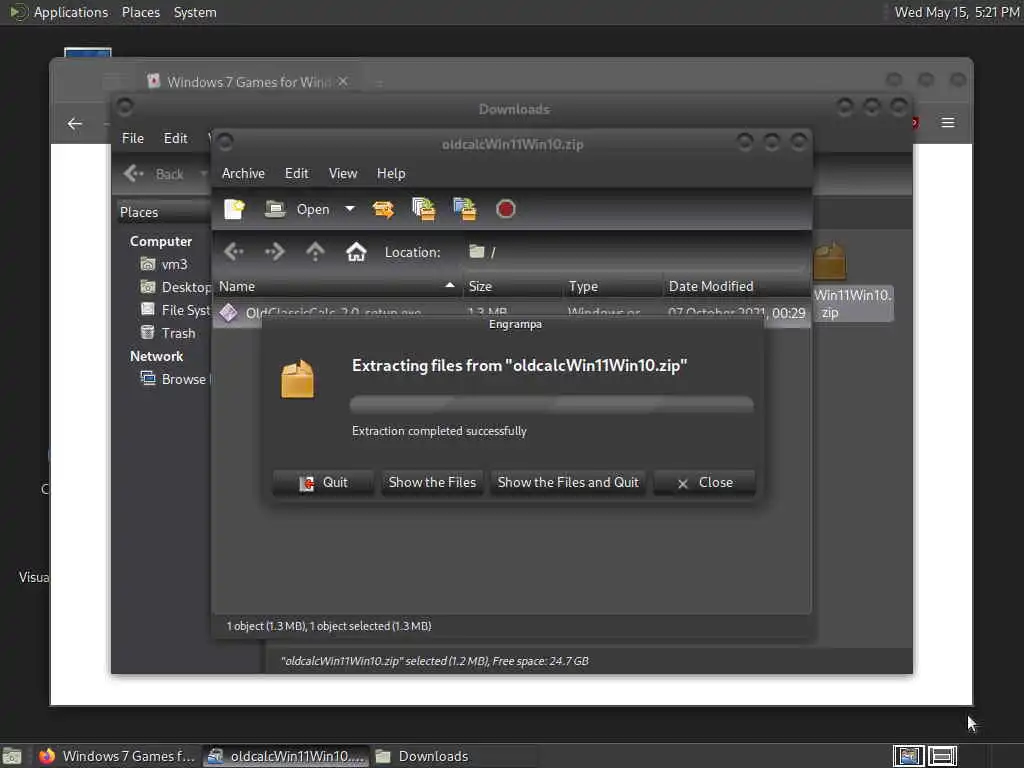1024x768 pixels.
Task: Select the OldClassicCalc setup exe row
Action: coord(511,312)
